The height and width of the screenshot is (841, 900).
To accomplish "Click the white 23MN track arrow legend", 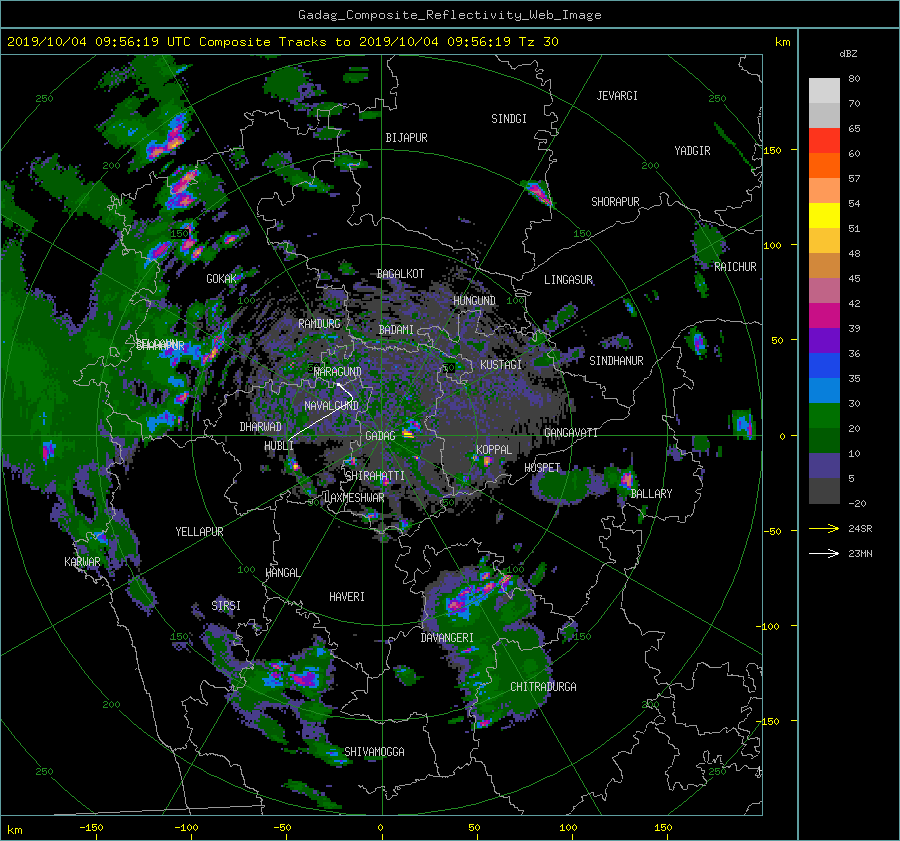I will 824,553.
